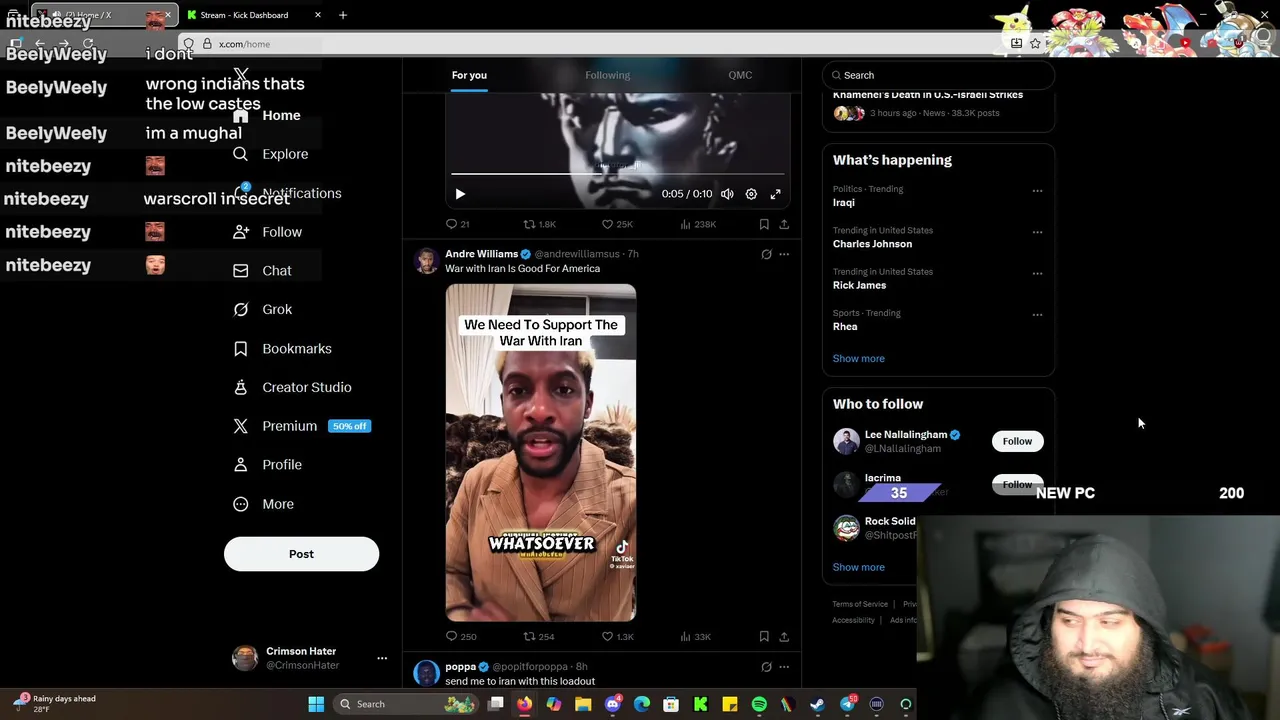Open account options for Crimson Hater
The image size is (1280, 720).
click(x=381, y=658)
